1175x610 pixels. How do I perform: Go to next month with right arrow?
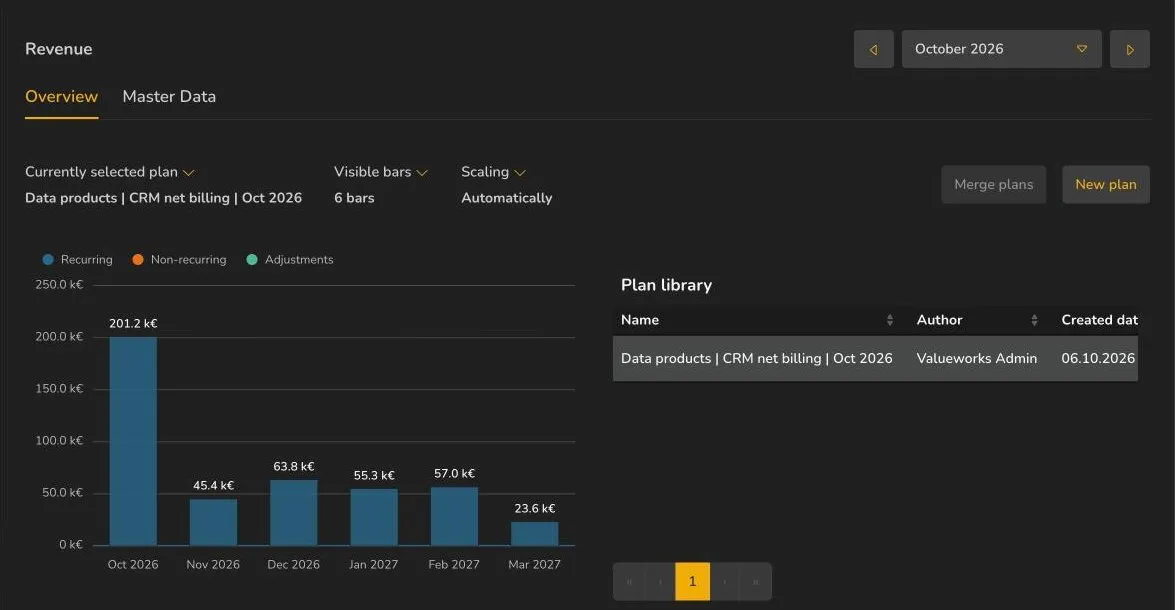(1130, 49)
